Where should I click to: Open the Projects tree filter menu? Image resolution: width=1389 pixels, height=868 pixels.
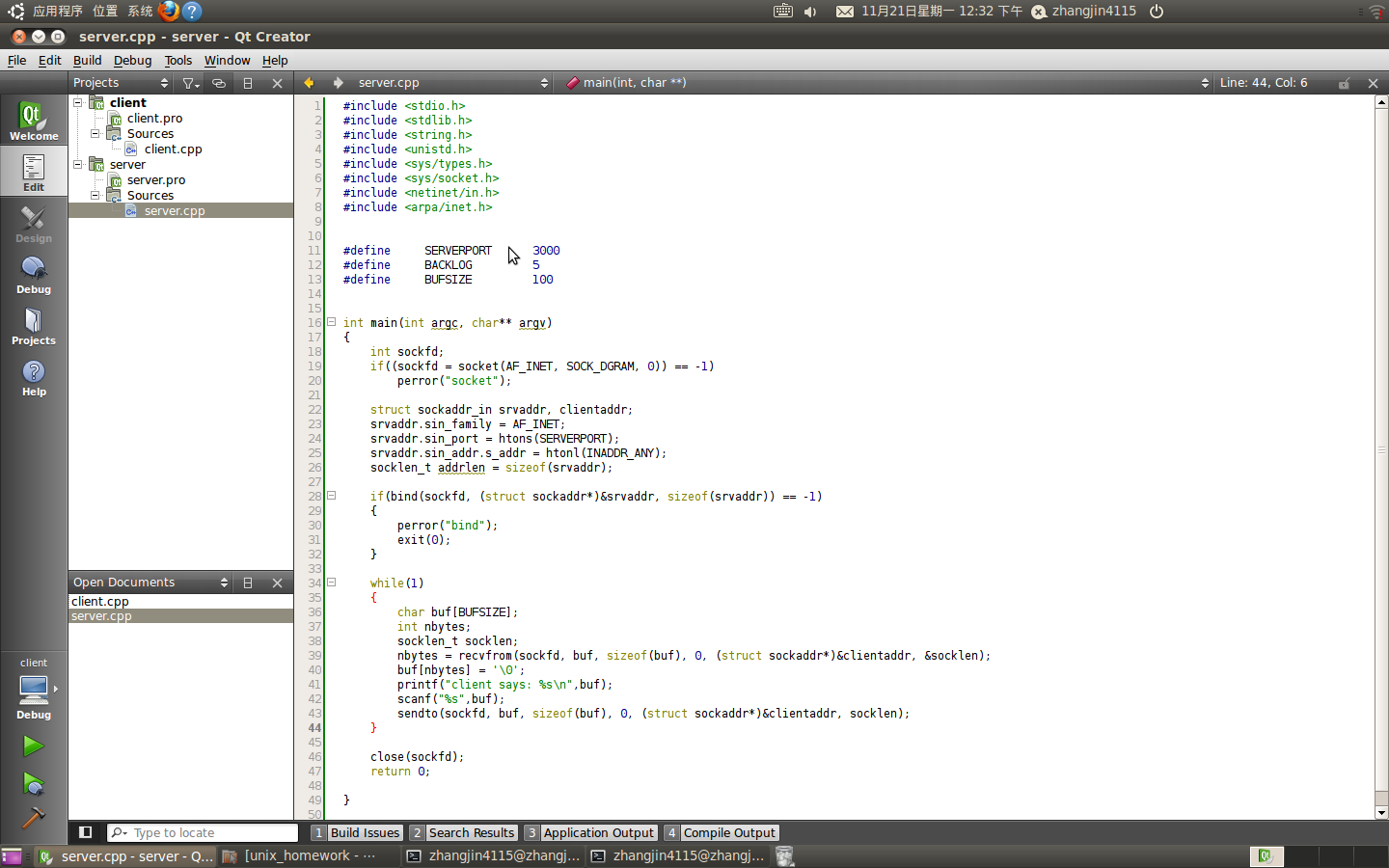(191, 83)
